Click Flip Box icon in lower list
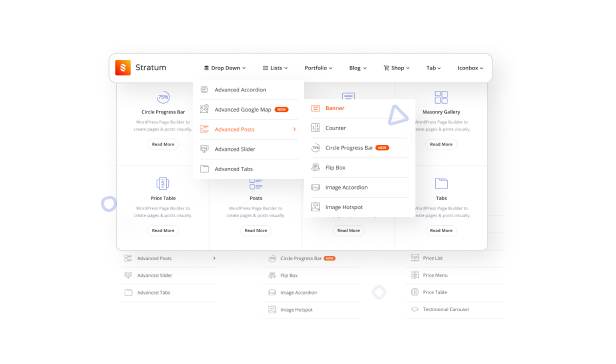 tap(272, 275)
